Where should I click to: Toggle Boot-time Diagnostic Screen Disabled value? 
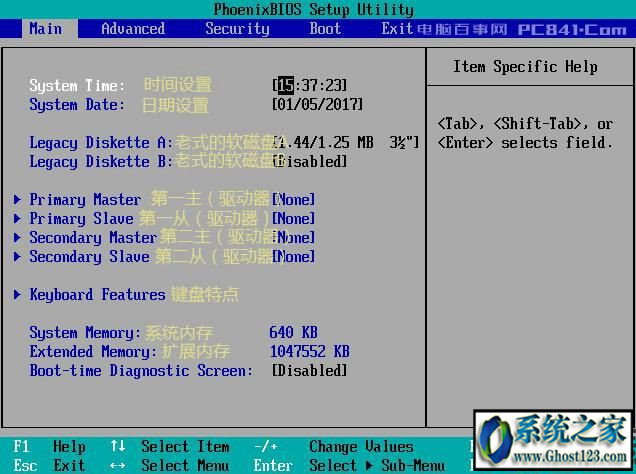309,370
